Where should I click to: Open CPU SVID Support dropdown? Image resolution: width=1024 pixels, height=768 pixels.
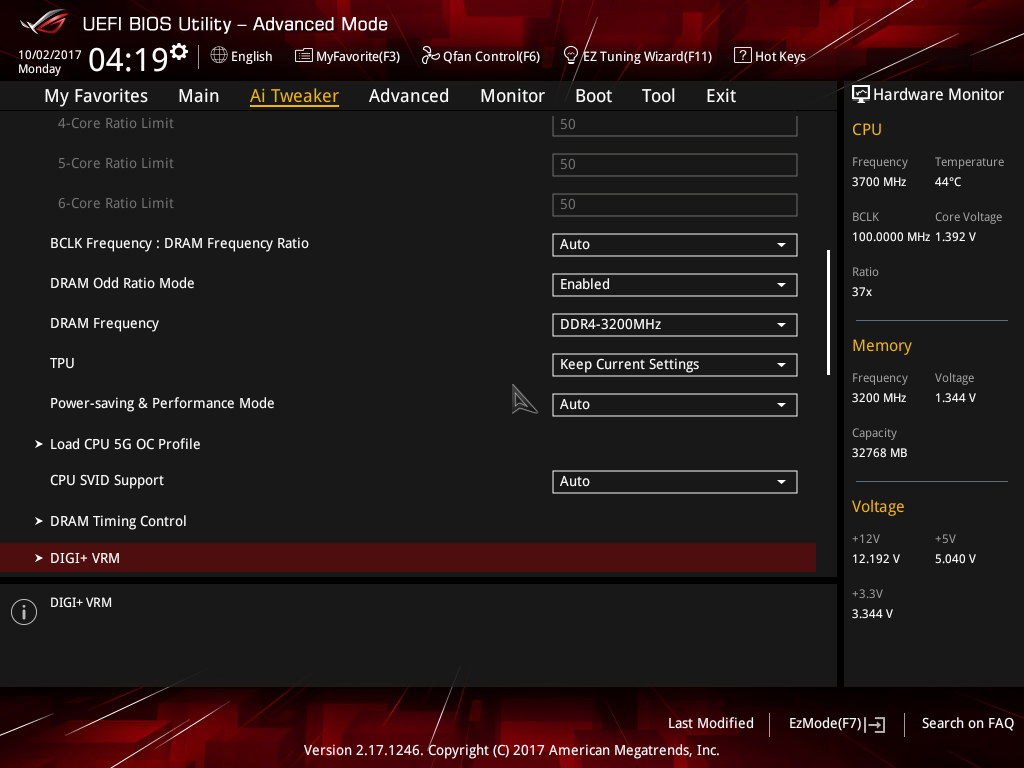pos(675,481)
